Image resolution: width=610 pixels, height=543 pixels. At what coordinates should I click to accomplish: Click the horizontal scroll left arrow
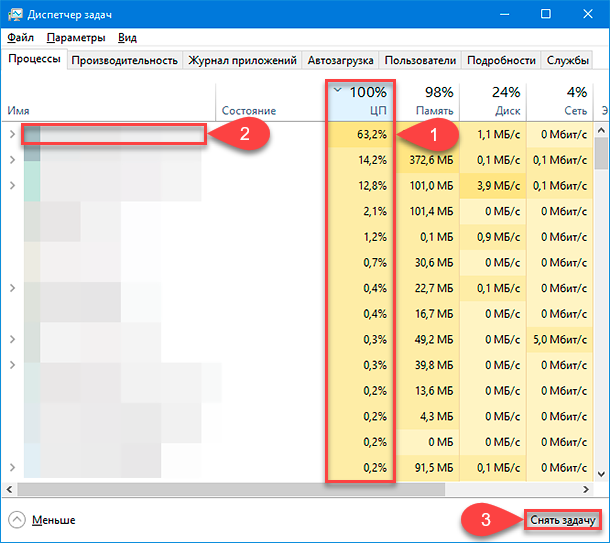(x=9, y=489)
